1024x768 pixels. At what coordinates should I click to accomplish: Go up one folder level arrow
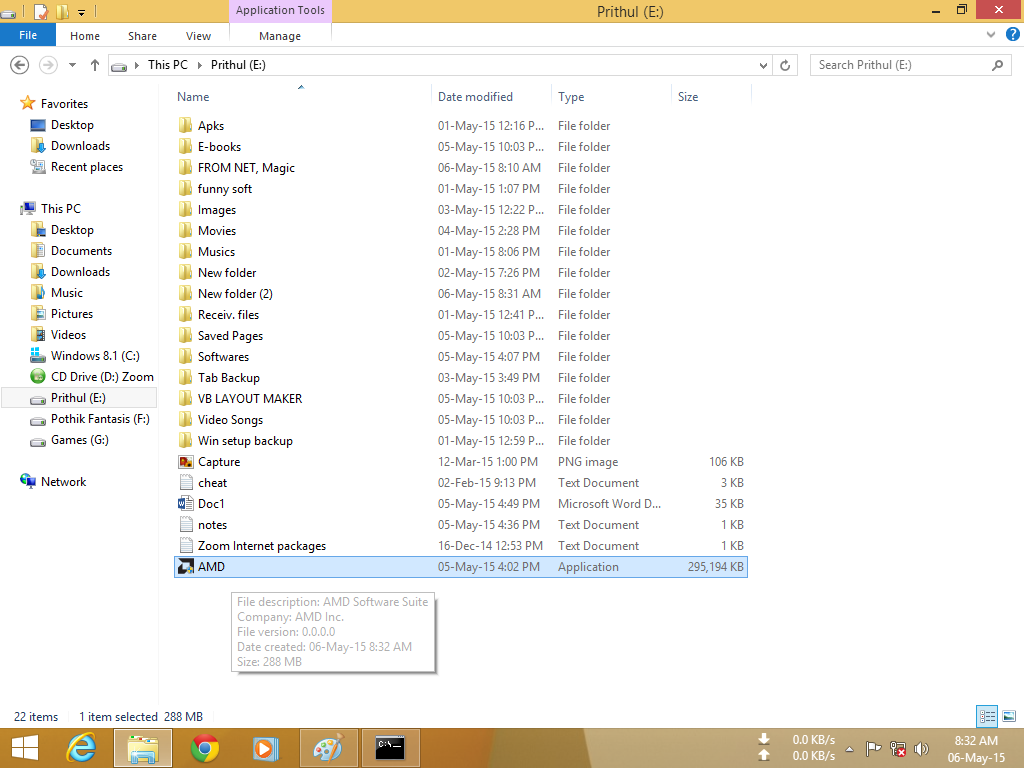[x=95, y=65]
